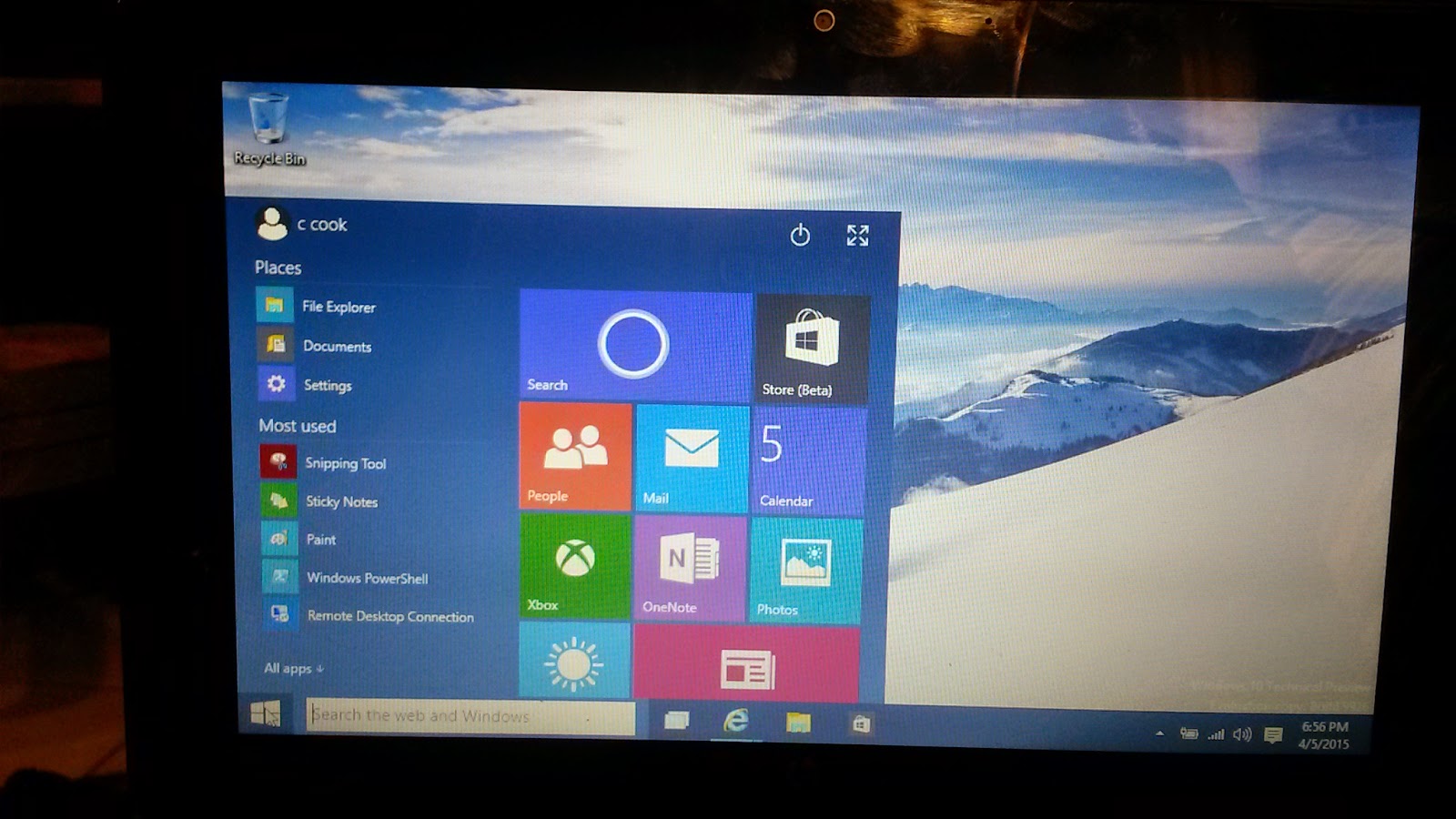Open the Power options button in Start menu
This screenshot has height=819, width=1456.
[800, 235]
